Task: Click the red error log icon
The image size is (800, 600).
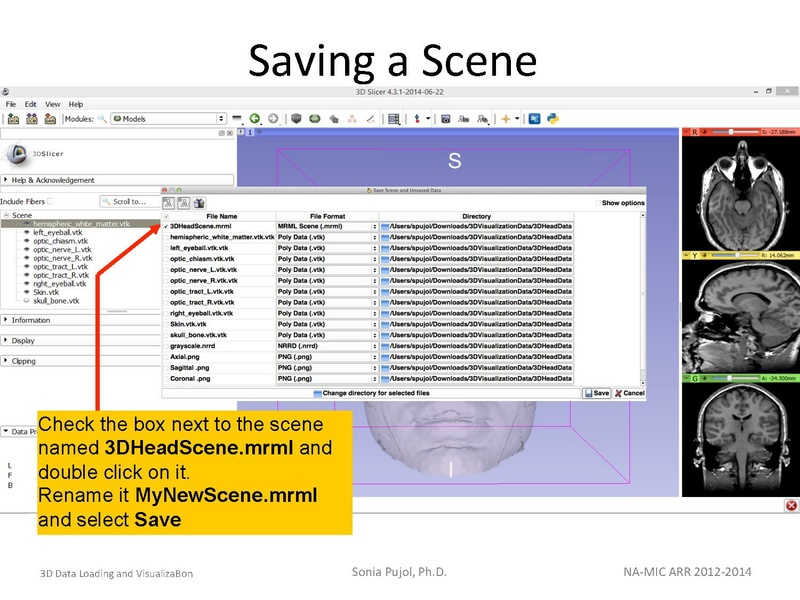Action: [x=791, y=506]
